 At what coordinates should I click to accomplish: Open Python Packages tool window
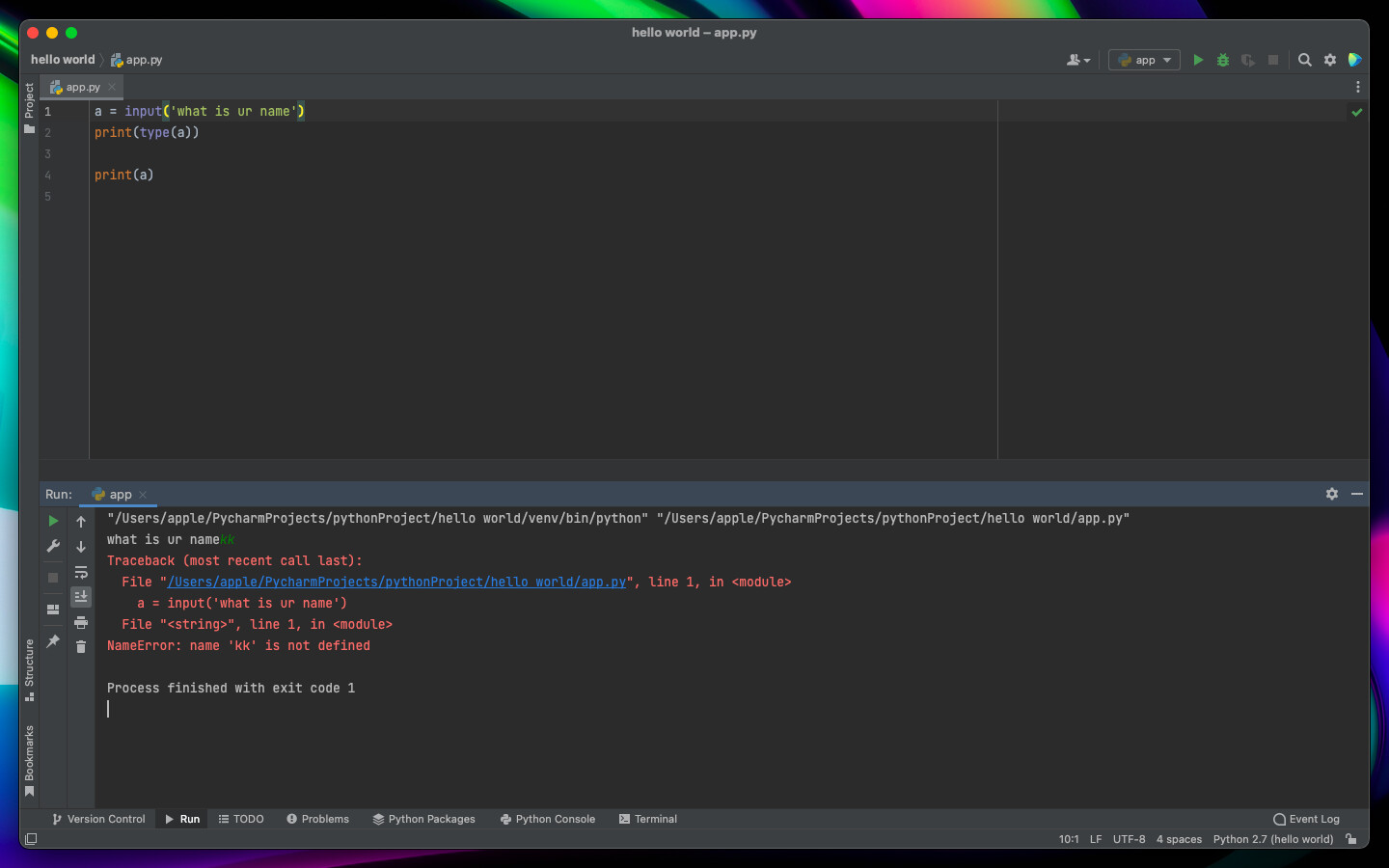(x=423, y=819)
